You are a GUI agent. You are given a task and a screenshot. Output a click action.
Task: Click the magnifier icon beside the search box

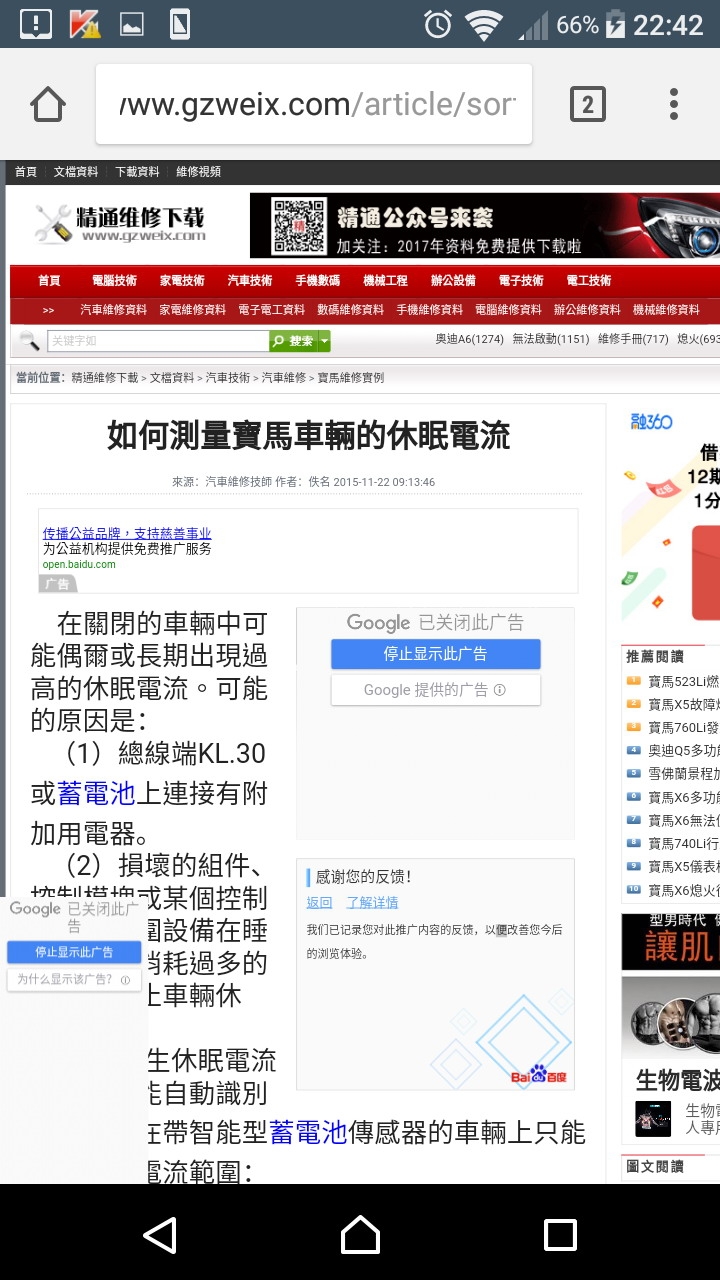tap(29, 341)
